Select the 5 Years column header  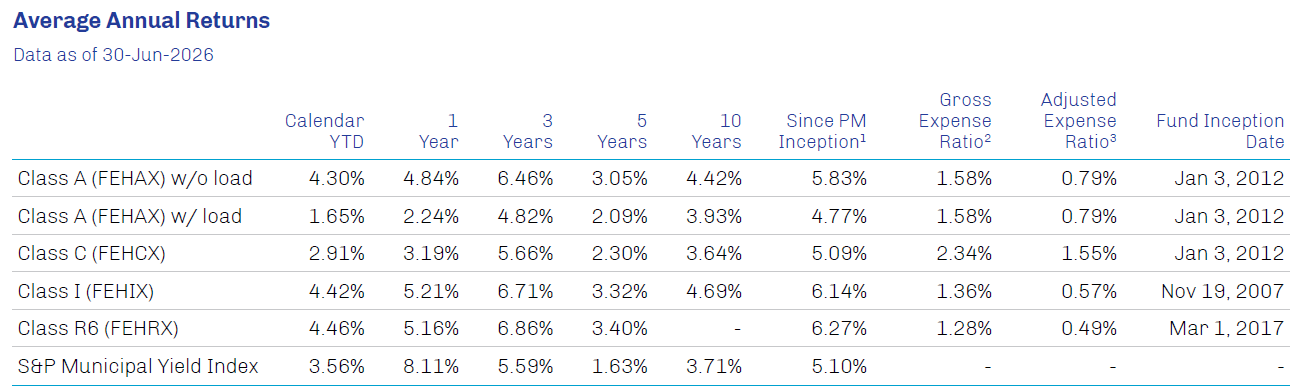pos(622,131)
